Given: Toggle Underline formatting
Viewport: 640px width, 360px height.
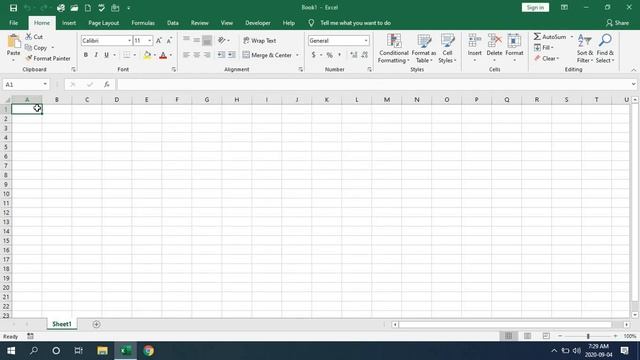Looking at the screenshot, I should coord(106,55).
